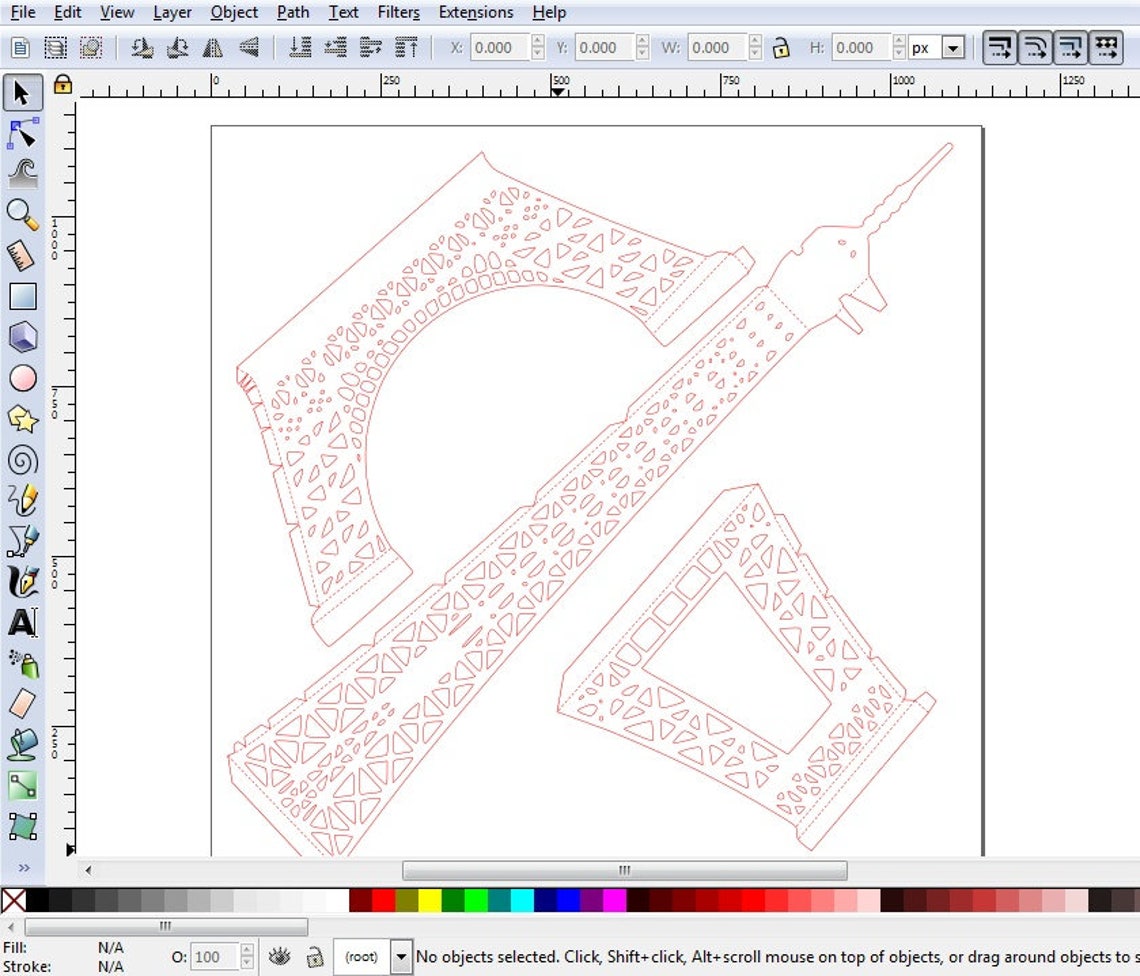1140x976 pixels.
Task: Activate the Node edit tool
Action: (x=23, y=134)
